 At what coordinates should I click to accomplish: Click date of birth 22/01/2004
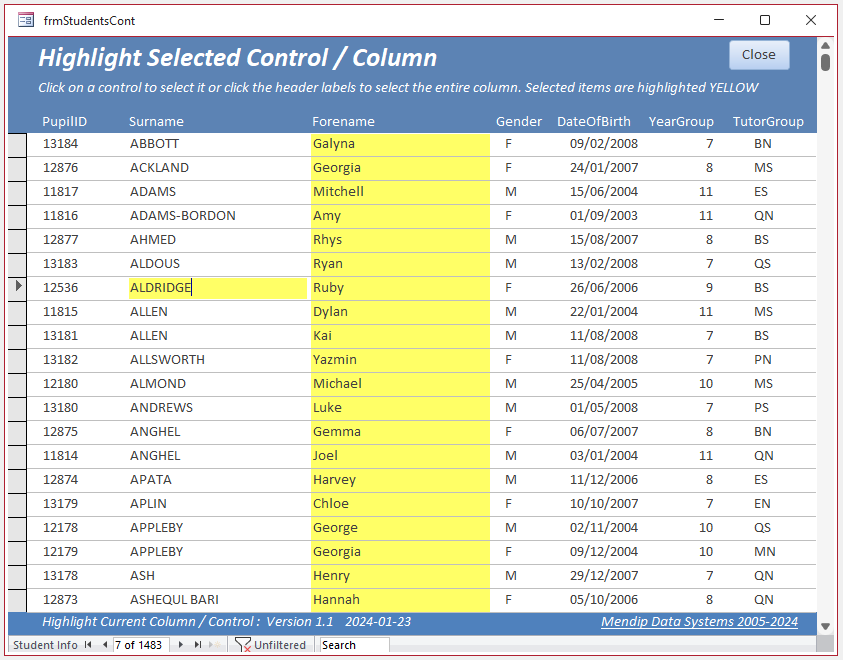tap(604, 312)
